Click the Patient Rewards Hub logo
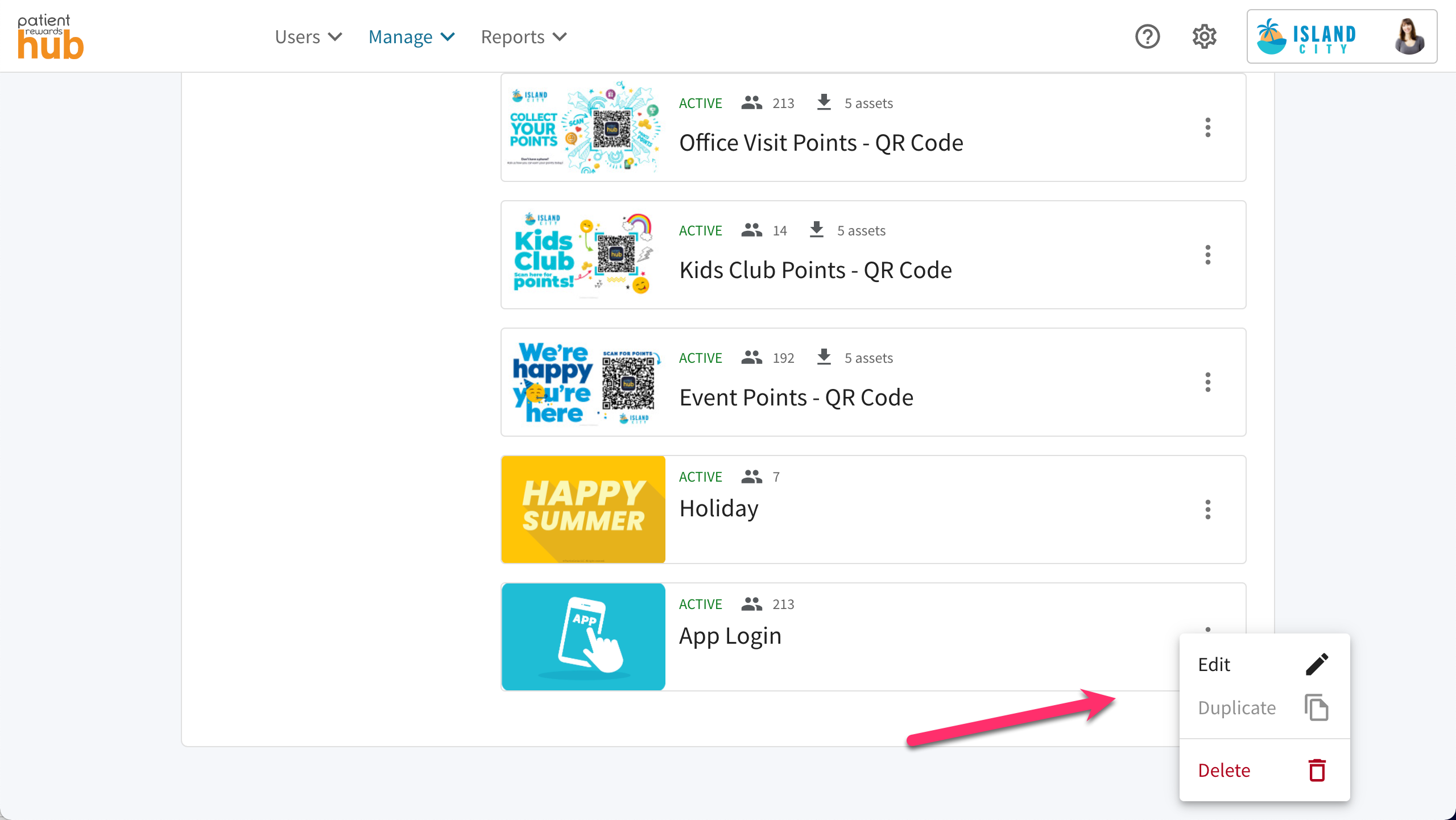 (x=51, y=37)
